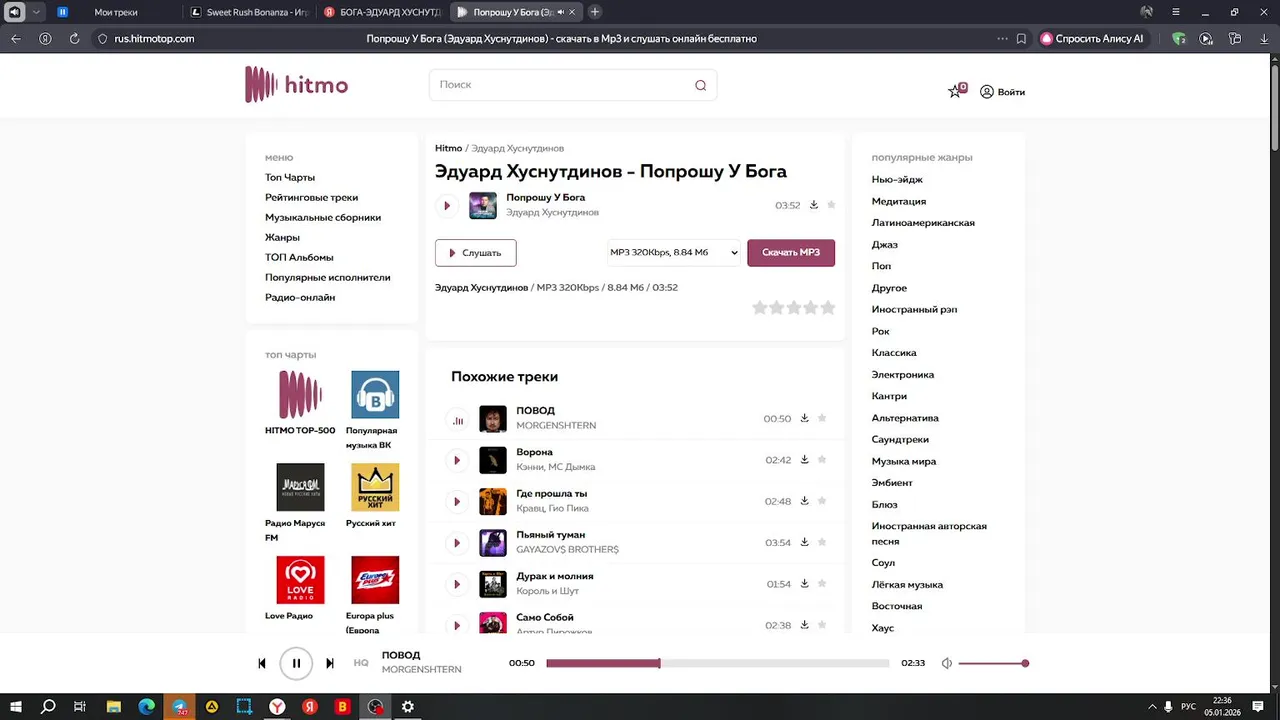Download Попрошу У Бога via arrow icon

pyautogui.click(x=814, y=205)
